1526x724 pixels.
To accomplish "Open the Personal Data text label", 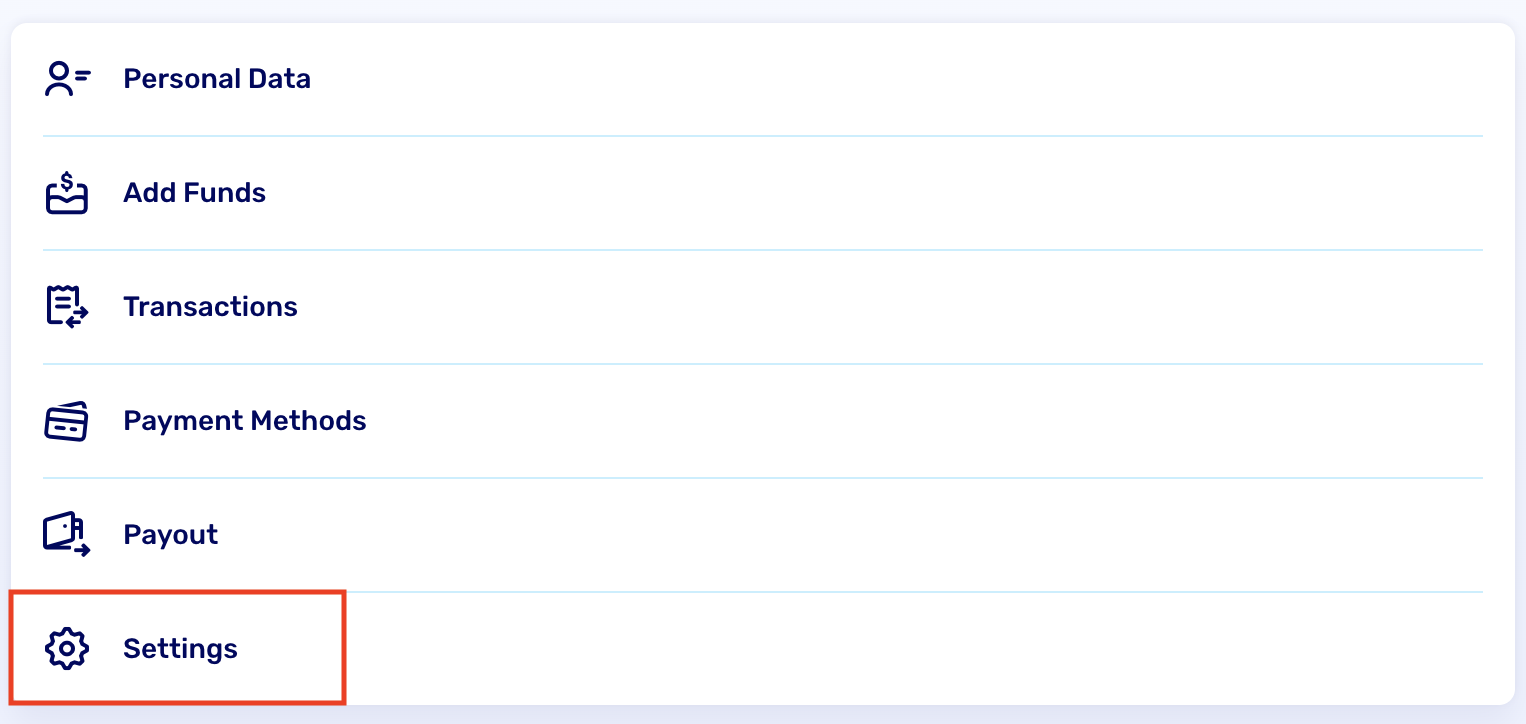I will [x=216, y=79].
